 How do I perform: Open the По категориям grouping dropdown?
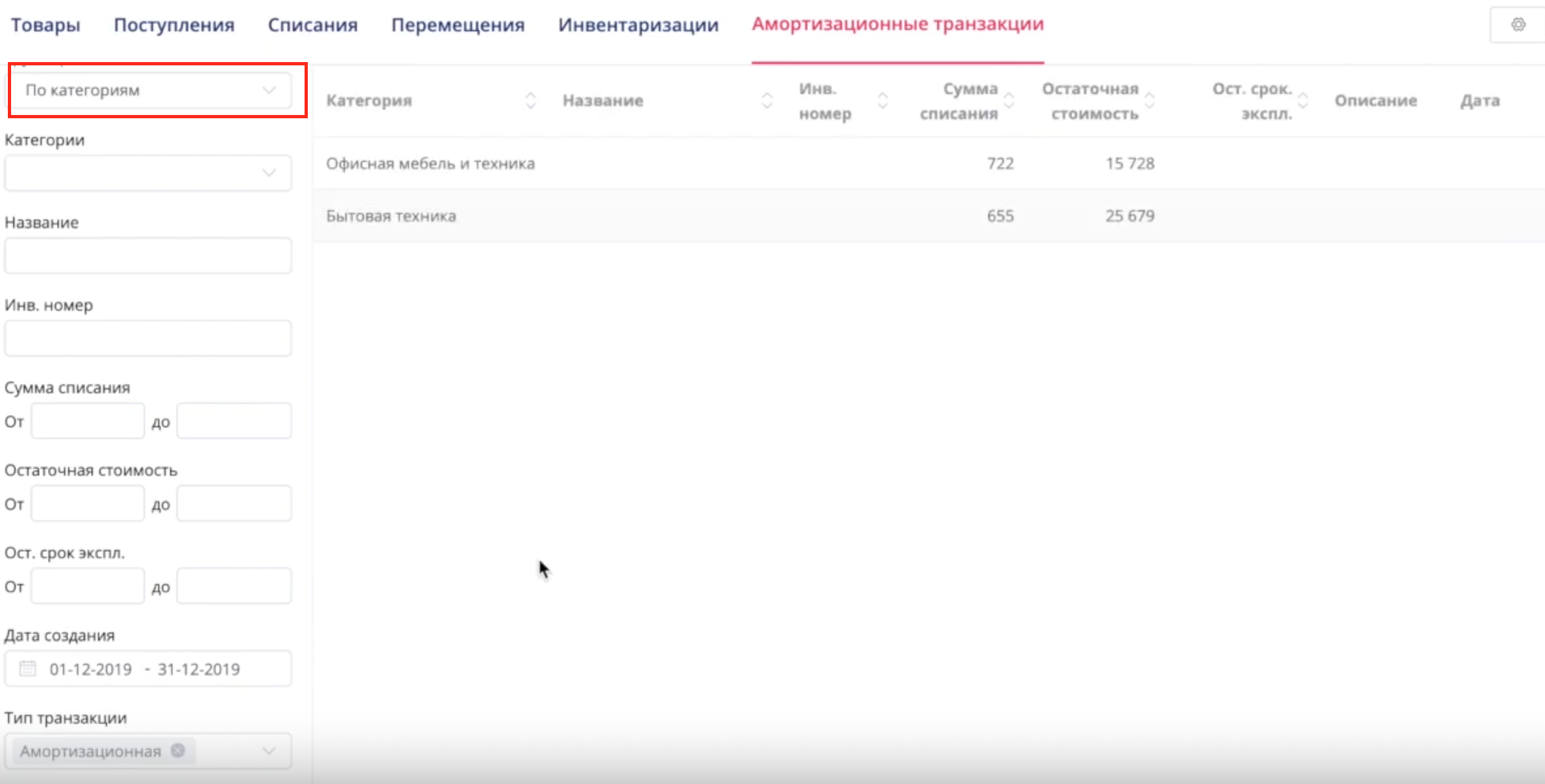149,90
